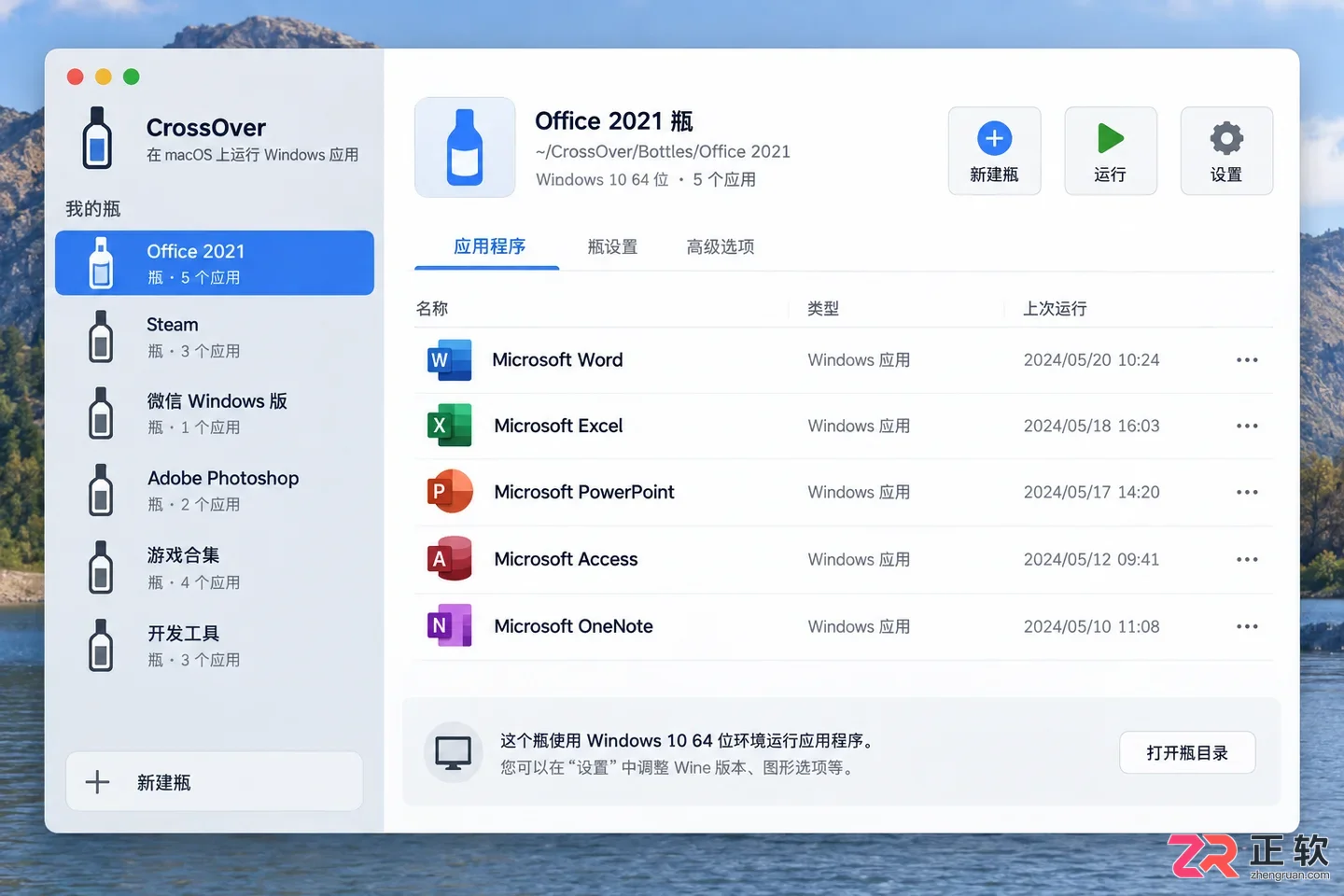This screenshot has height=896, width=1344.
Task: Open more options for Microsoft OneNote
Action: (1247, 626)
